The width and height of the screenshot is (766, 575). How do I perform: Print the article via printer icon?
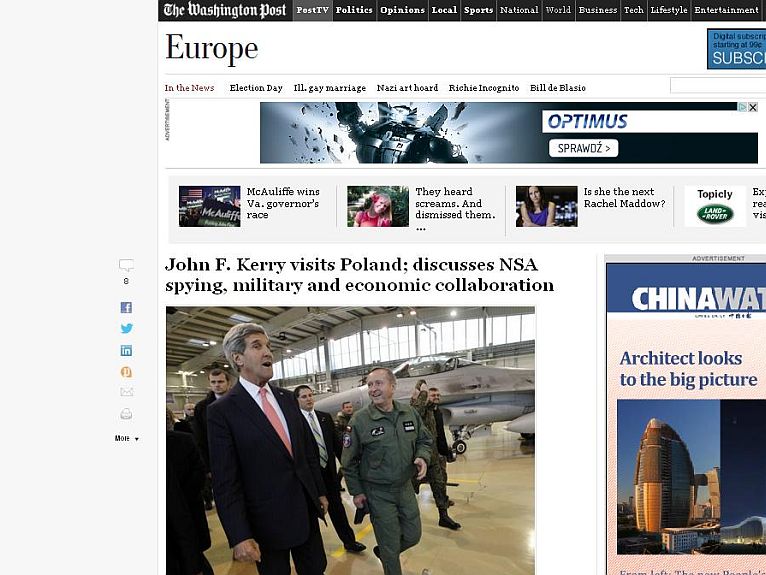(126, 414)
